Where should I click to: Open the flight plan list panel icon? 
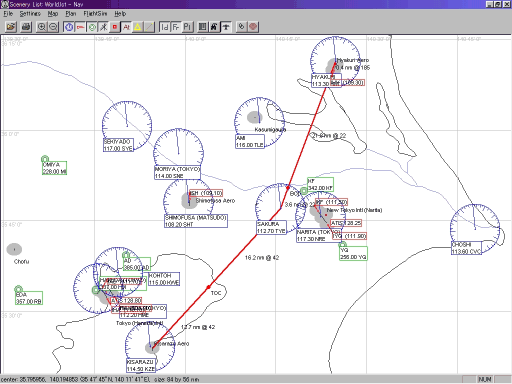point(203,27)
